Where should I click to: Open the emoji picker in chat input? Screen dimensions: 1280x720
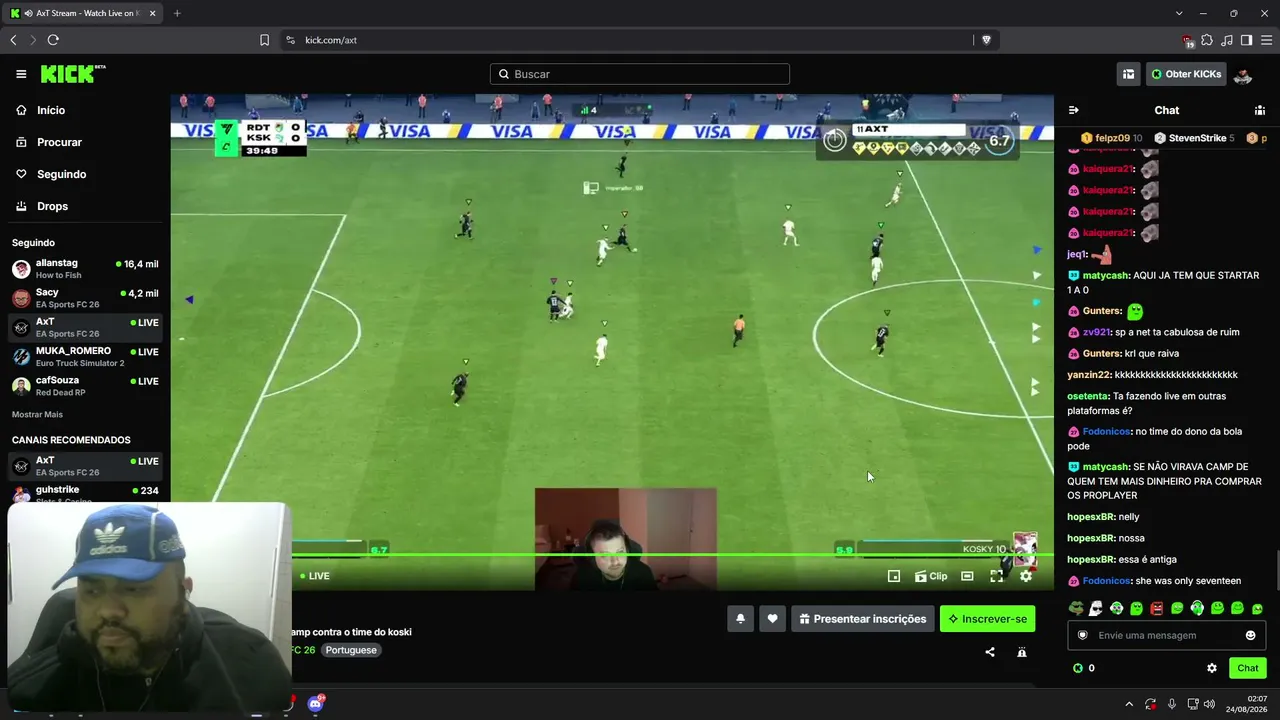click(x=1250, y=635)
